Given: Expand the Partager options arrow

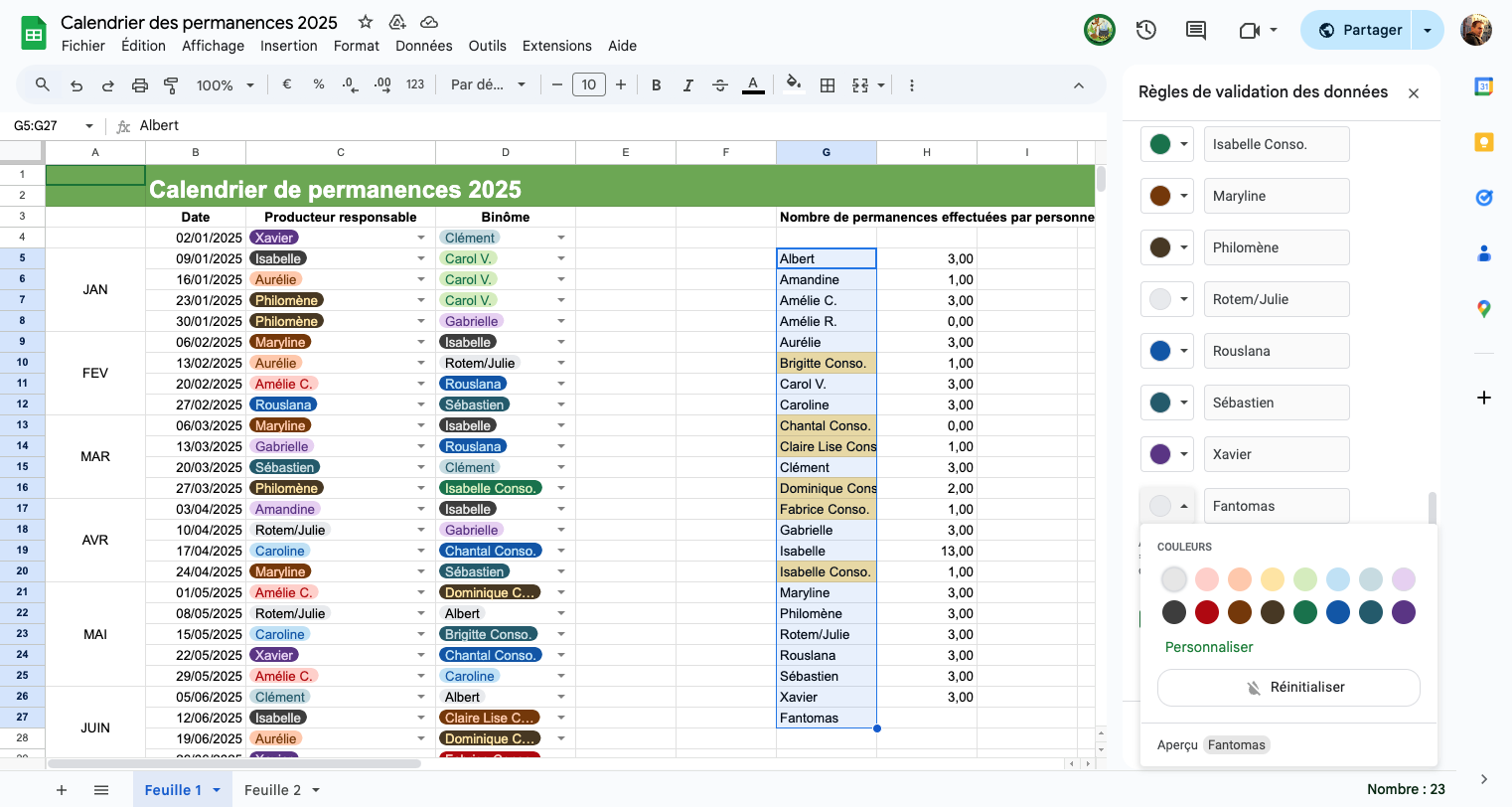Looking at the screenshot, I should (x=1428, y=30).
